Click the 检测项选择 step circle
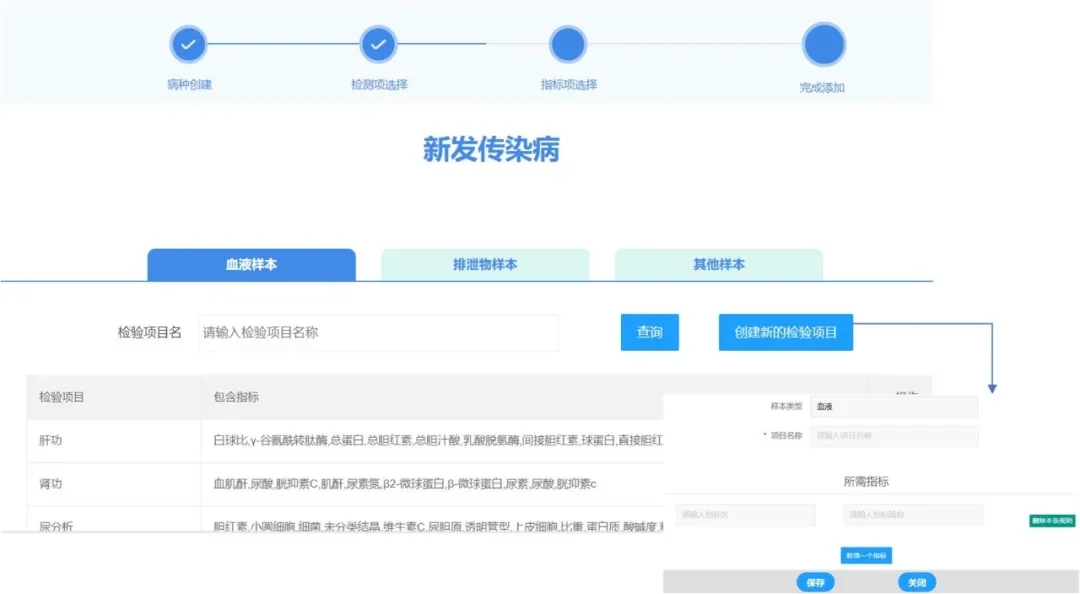 click(x=378, y=44)
